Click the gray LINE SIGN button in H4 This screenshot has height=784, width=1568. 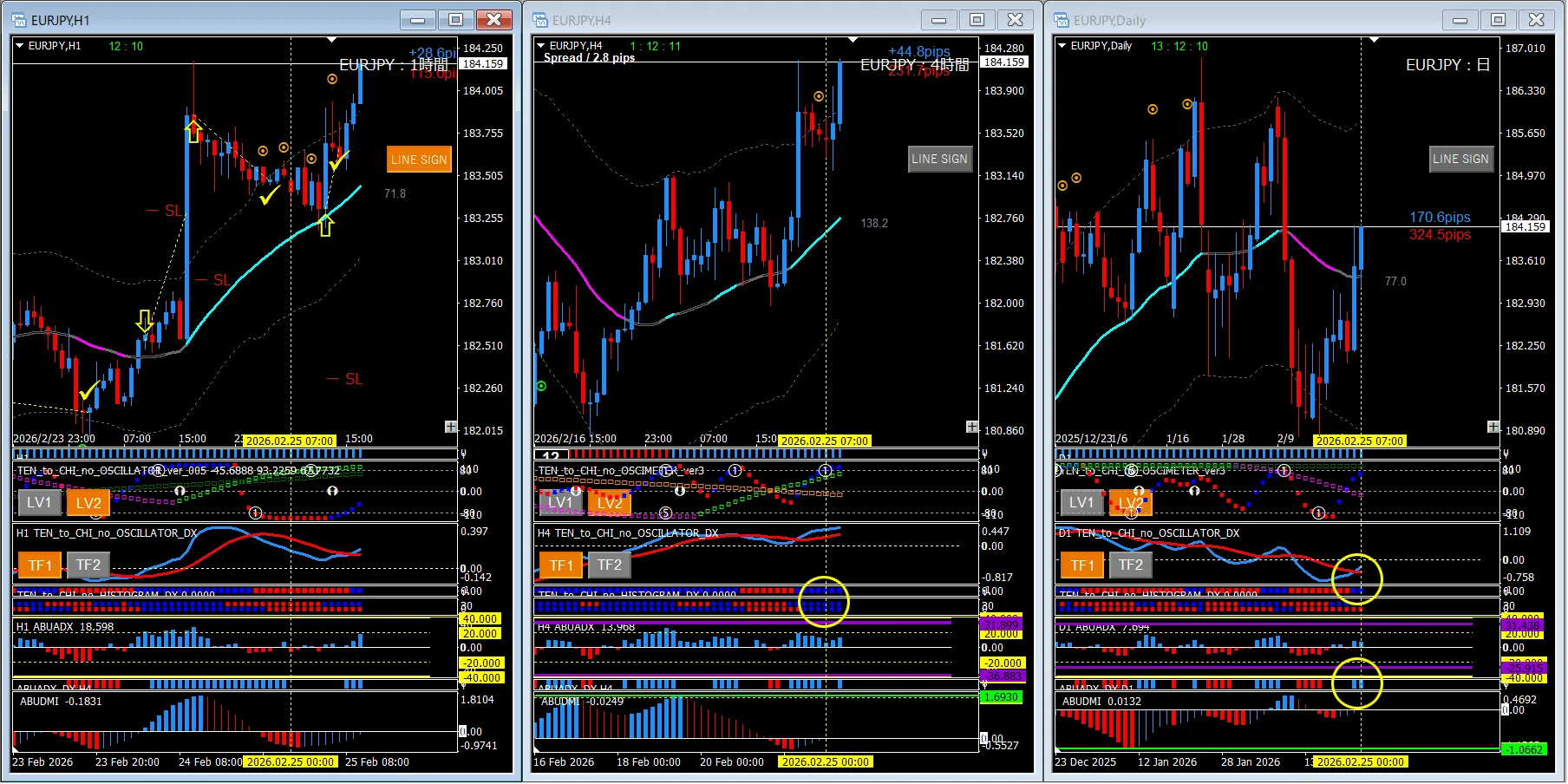940,159
